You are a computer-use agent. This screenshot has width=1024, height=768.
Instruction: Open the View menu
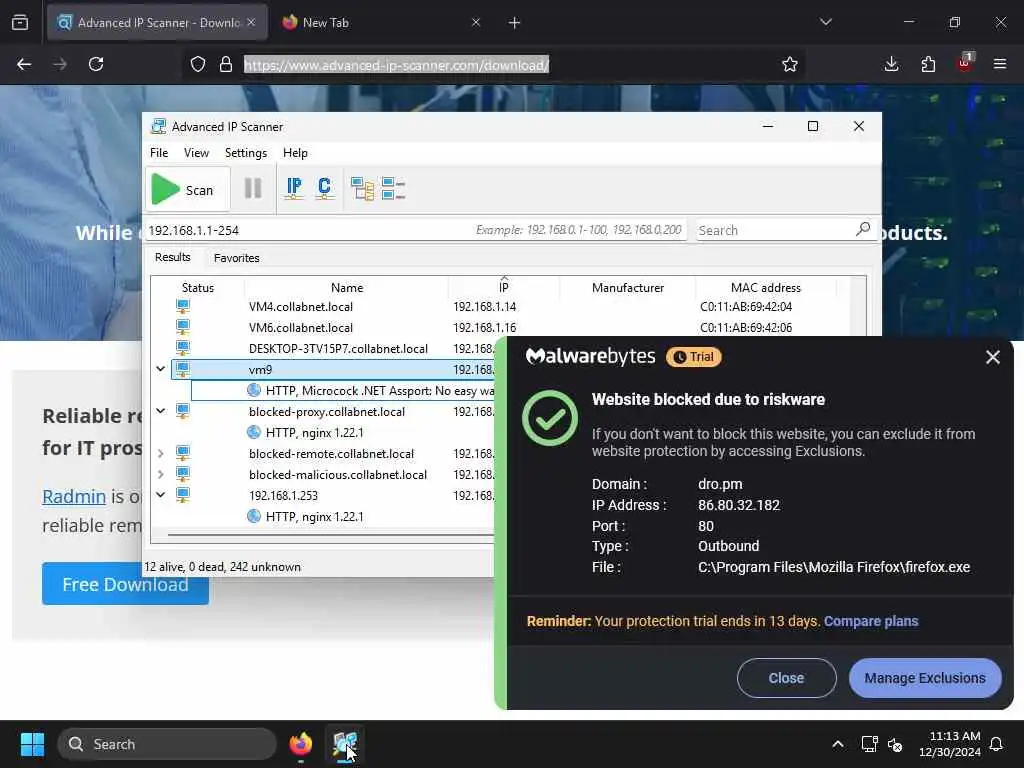pyautogui.click(x=196, y=153)
